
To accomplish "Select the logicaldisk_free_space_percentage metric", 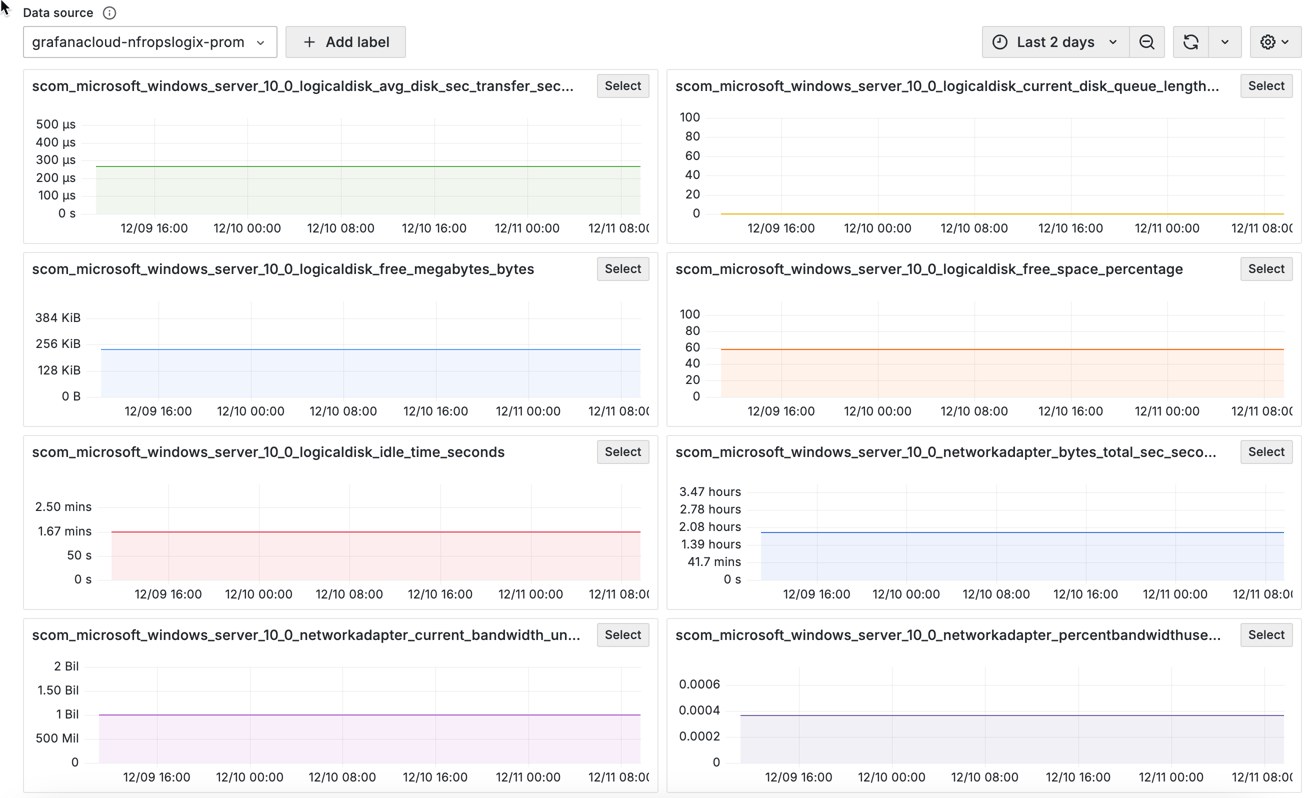I will (x=1266, y=268).
